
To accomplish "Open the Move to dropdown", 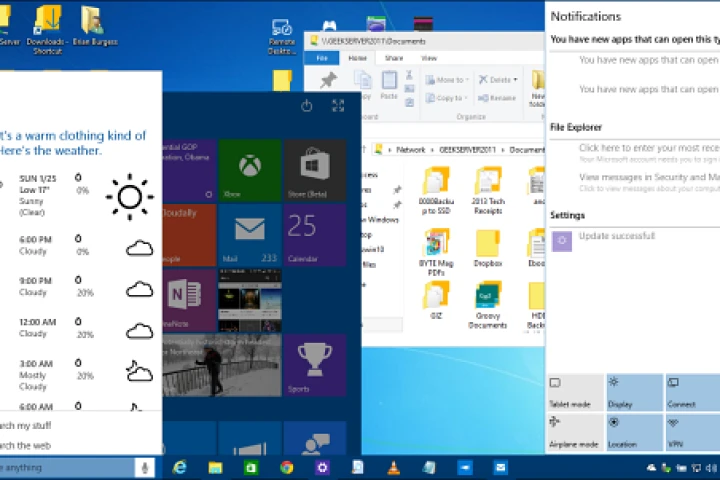I will point(447,80).
